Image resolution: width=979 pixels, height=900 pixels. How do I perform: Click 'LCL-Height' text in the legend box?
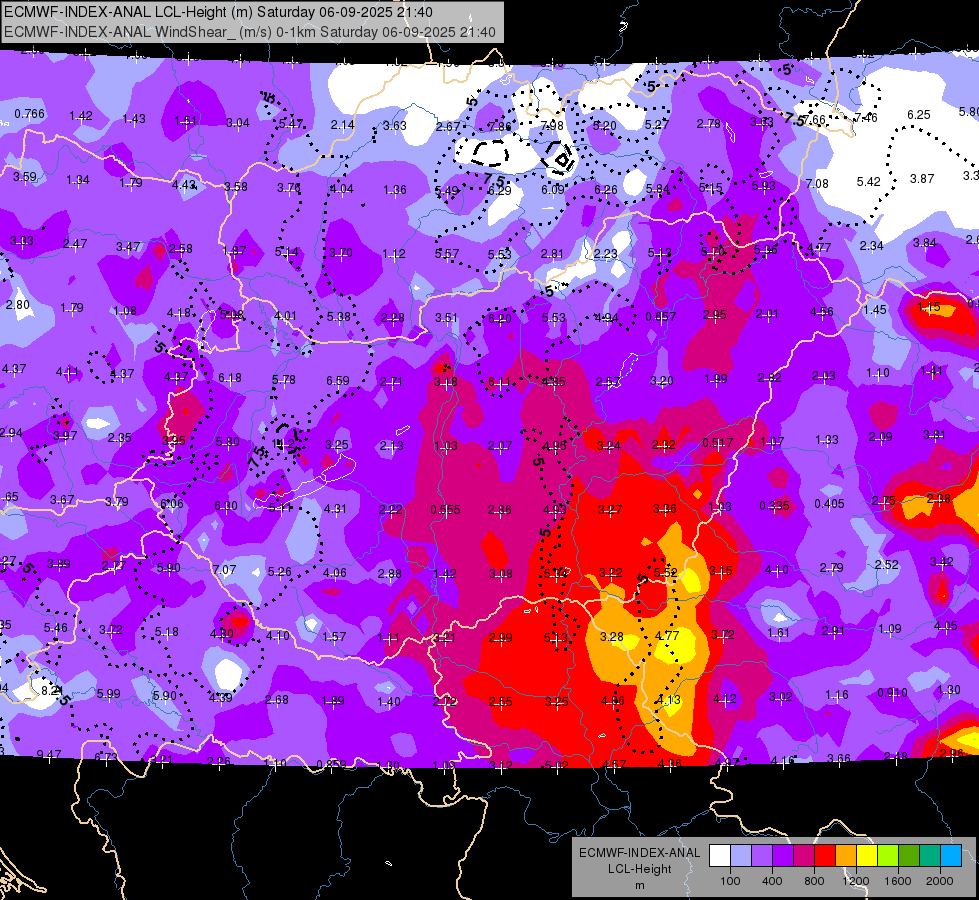639,869
